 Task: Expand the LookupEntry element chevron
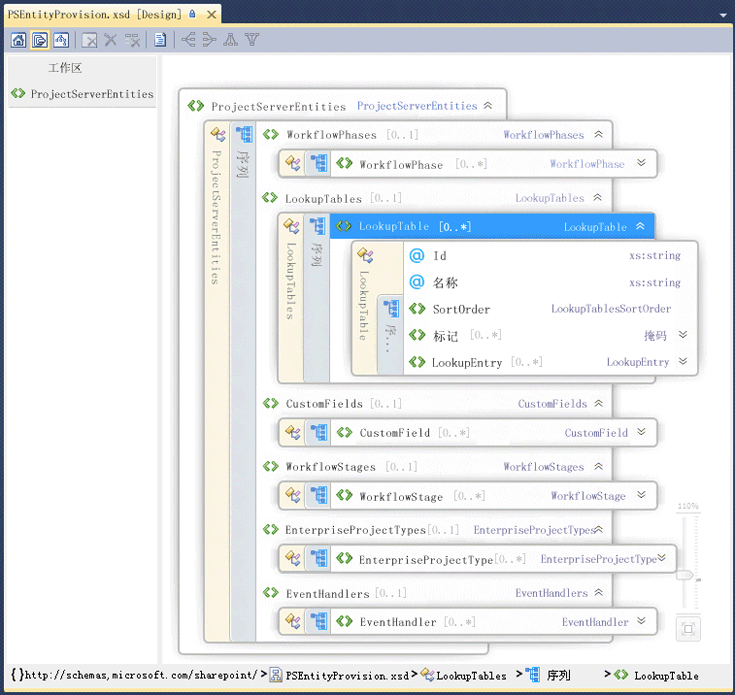pos(683,362)
